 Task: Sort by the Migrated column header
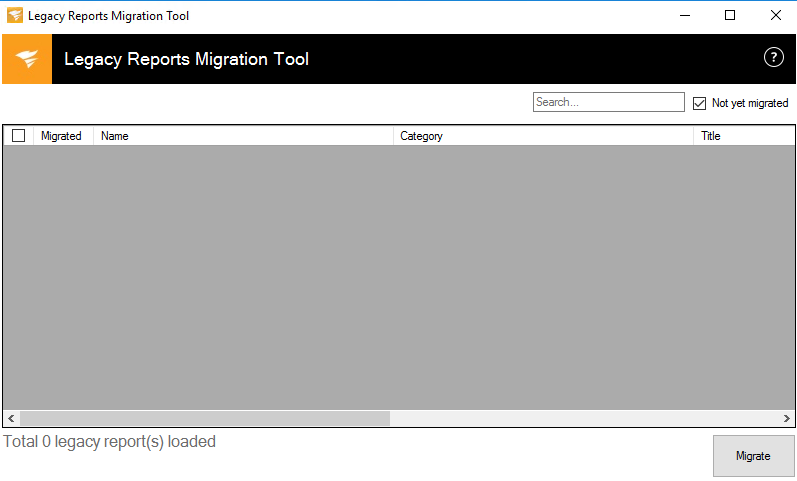pyautogui.click(x=64, y=136)
